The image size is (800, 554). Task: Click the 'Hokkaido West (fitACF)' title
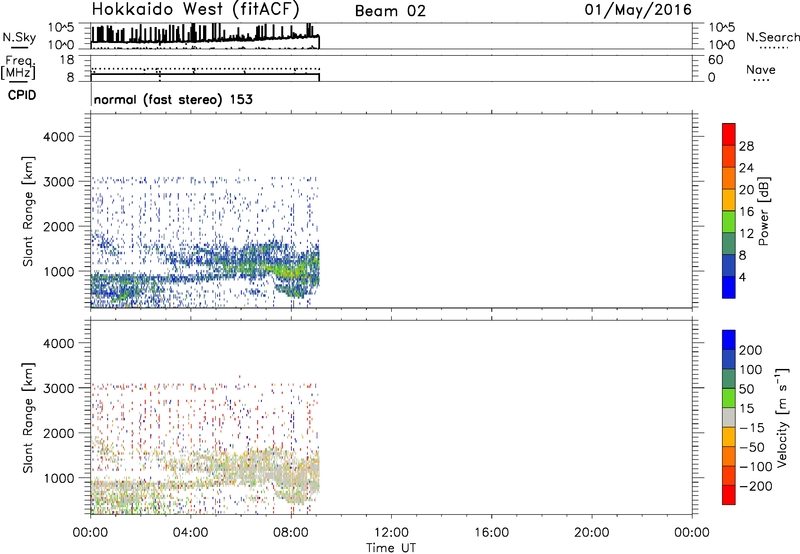pos(195,9)
